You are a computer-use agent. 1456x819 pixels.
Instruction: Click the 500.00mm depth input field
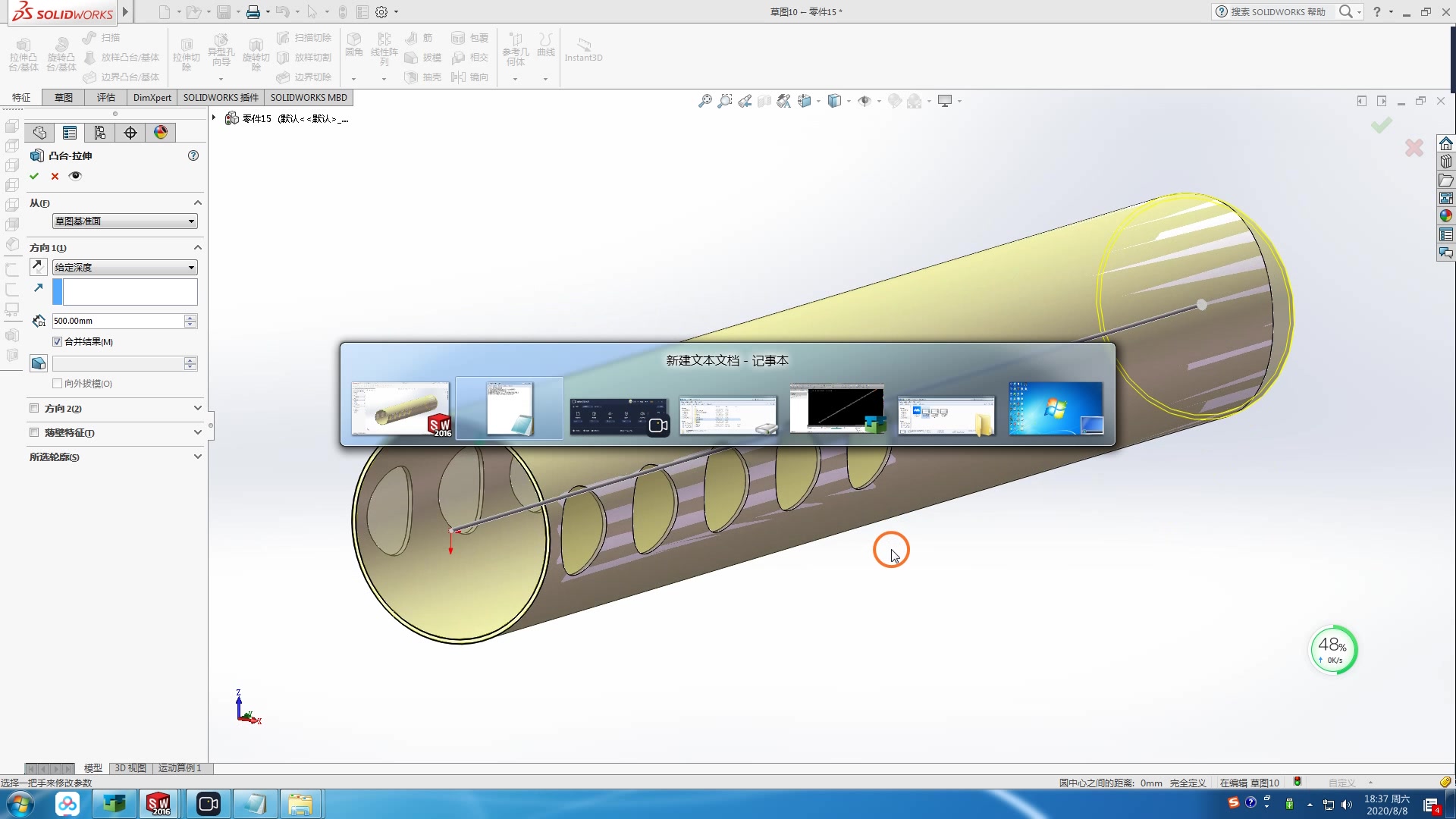click(x=118, y=321)
